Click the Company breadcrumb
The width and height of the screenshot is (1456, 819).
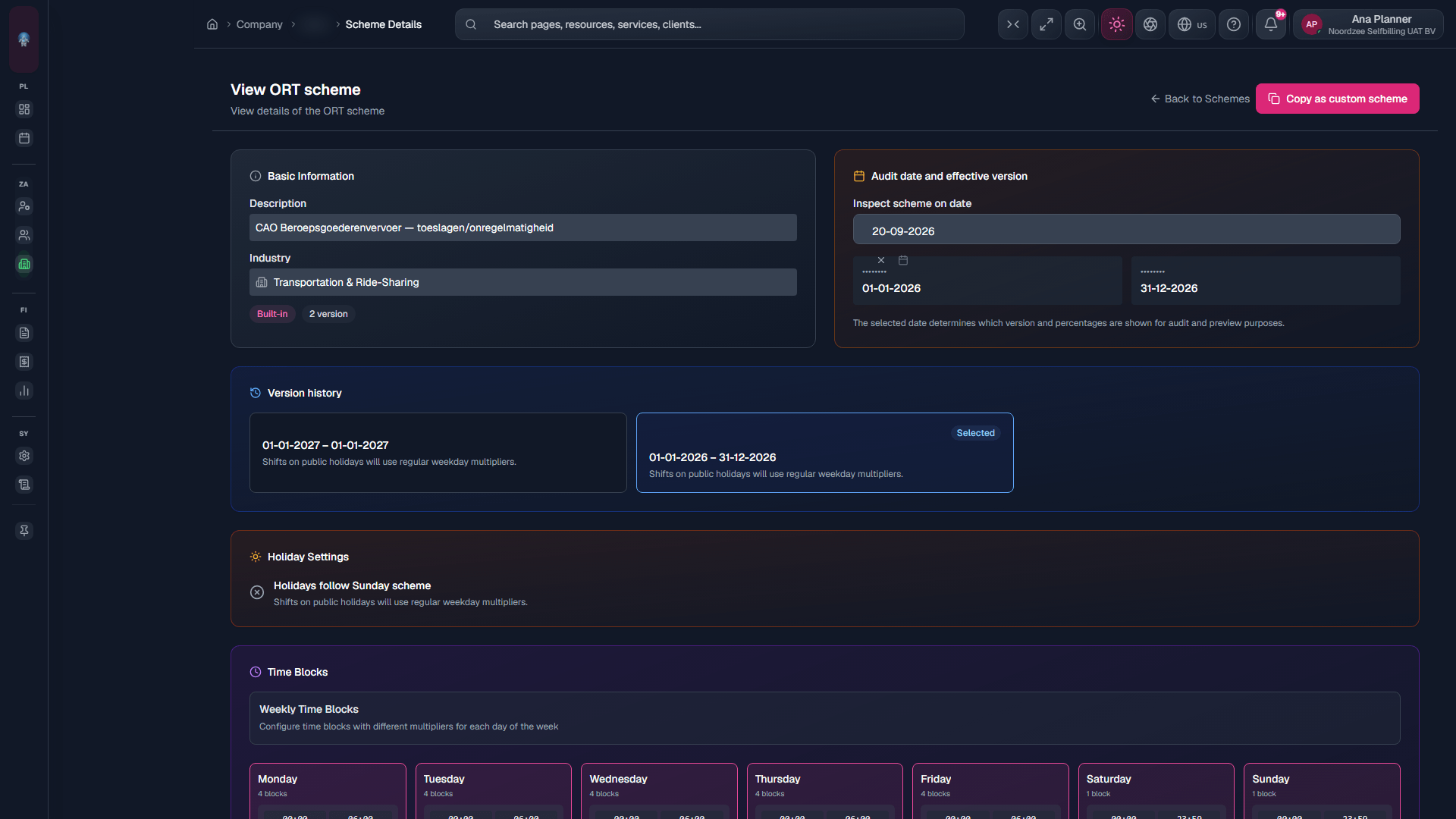[259, 24]
